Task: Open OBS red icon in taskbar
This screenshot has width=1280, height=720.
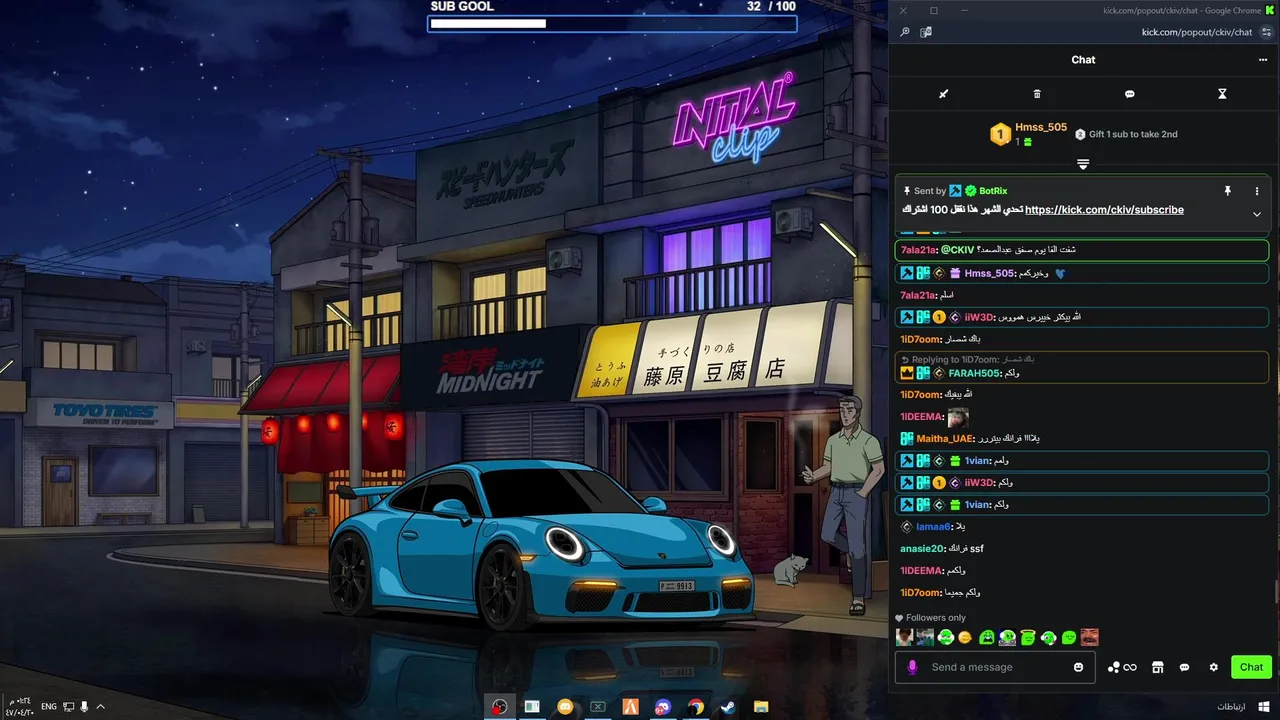Action: point(499,707)
